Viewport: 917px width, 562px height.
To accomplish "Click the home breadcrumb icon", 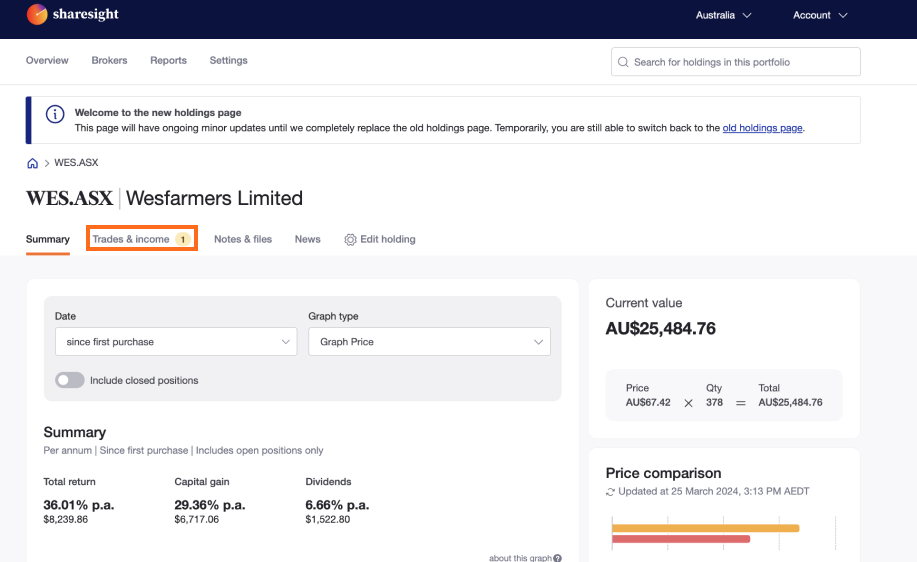I will pyautogui.click(x=32, y=163).
